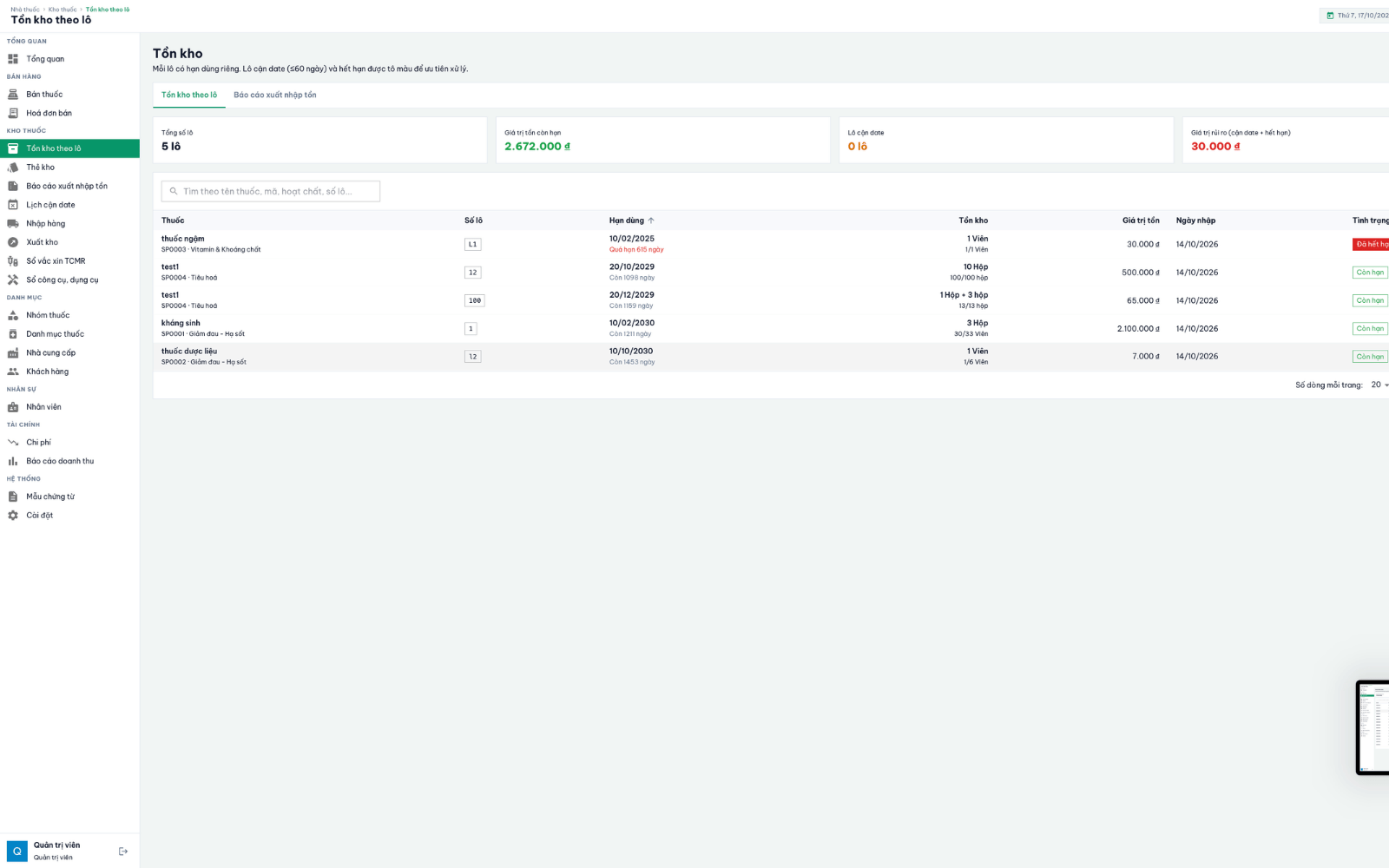The image size is (1389, 868).
Task: Click the thuốc dược liệu medicine name
Action: coord(189,352)
